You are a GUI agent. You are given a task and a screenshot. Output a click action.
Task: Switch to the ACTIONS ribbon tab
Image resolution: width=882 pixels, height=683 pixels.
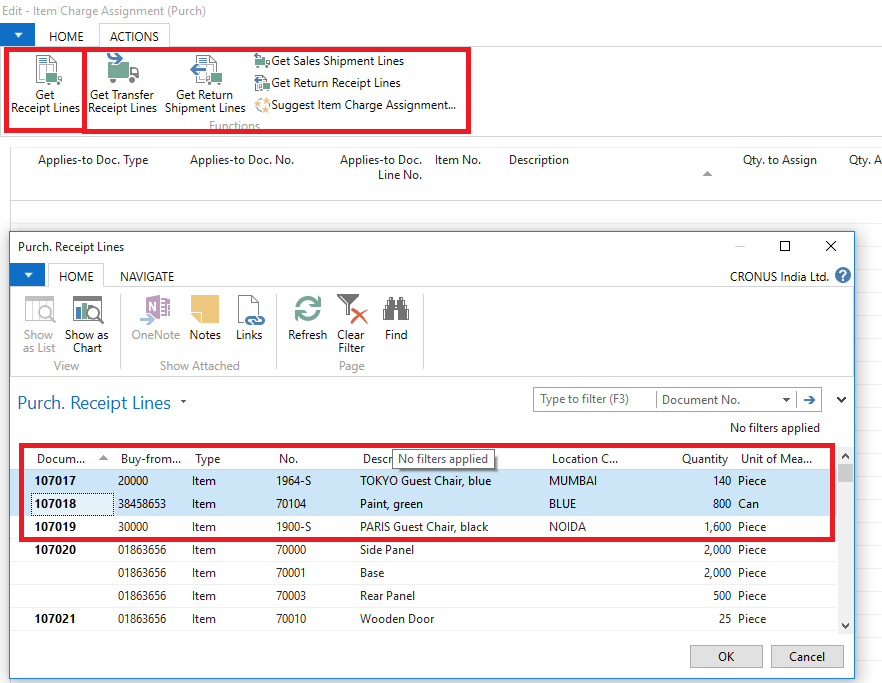pyautogui.click(x=134, y=37)
